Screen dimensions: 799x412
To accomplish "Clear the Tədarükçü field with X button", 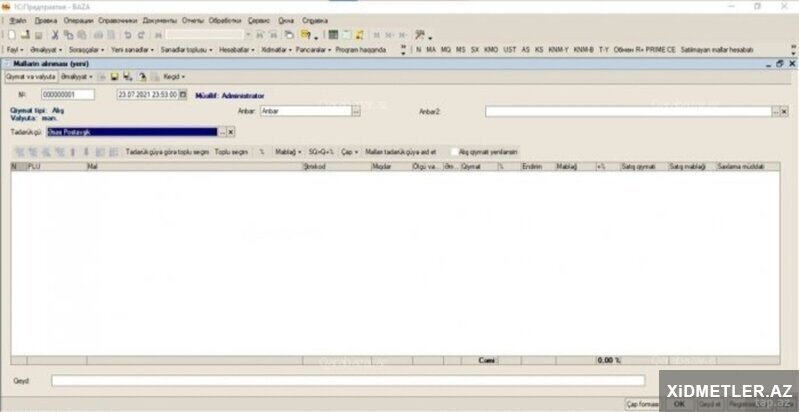I will [231, 131].
